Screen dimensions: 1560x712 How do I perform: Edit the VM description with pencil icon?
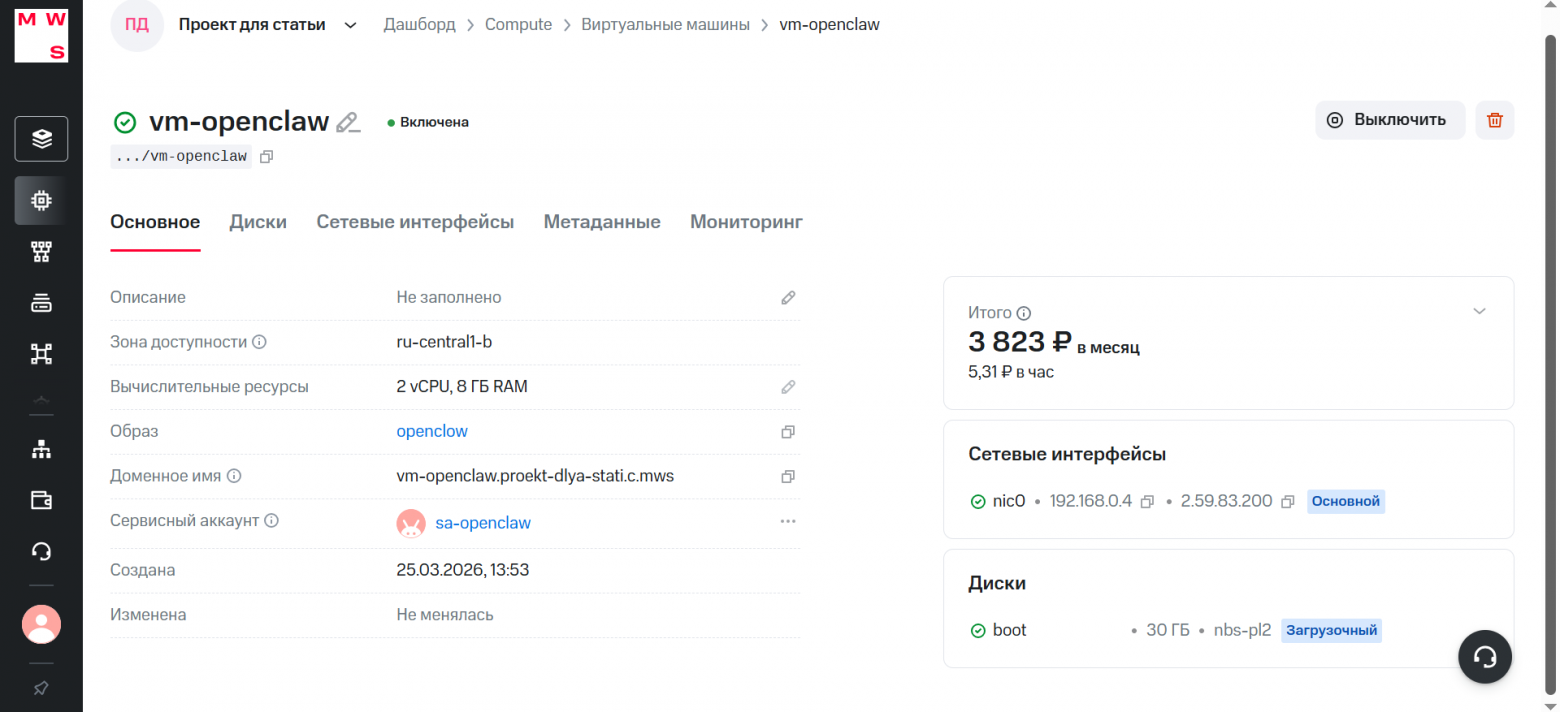tap(788, 297)
